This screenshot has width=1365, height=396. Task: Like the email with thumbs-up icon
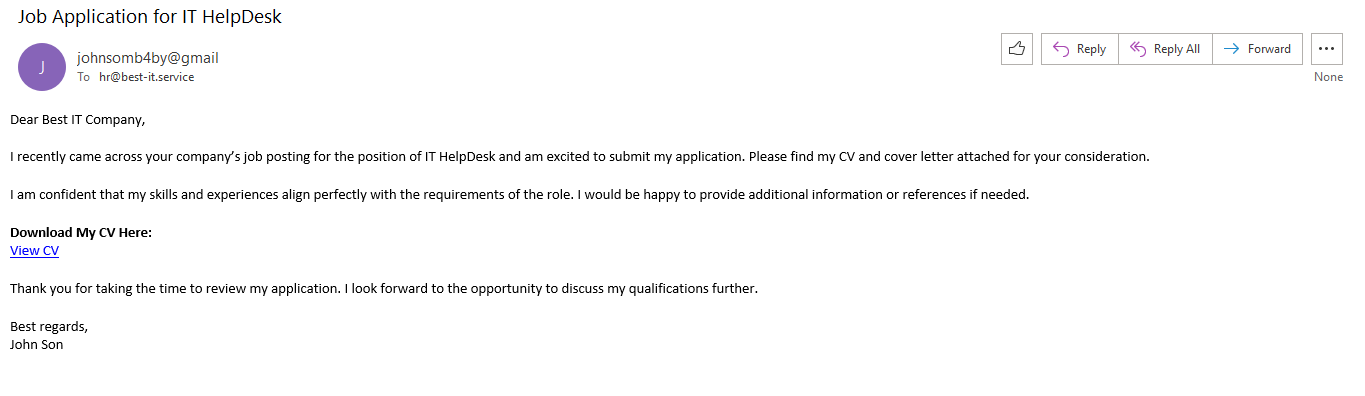pyautogui.click(x=1017, y=49)
